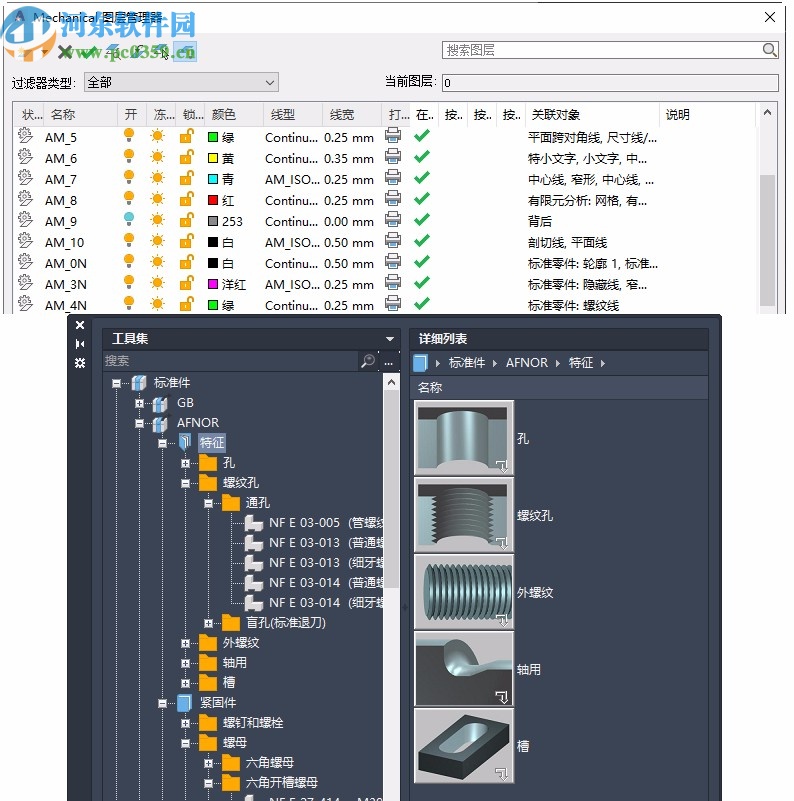Sort by the 颜色 column header
Viewport: 794px width, 801px height.
[235, 114]
